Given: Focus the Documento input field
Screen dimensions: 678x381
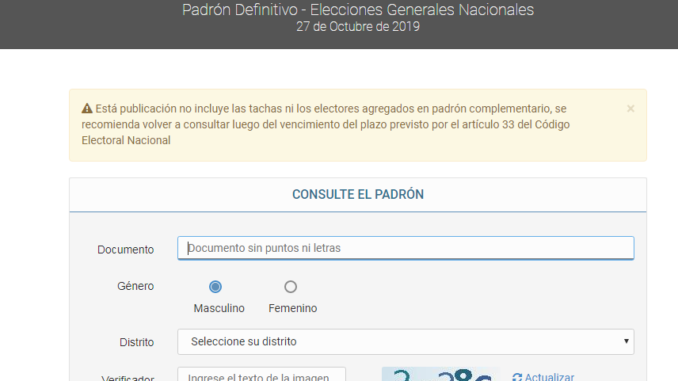Looking at the screenshot, I should tap(406, 248).
